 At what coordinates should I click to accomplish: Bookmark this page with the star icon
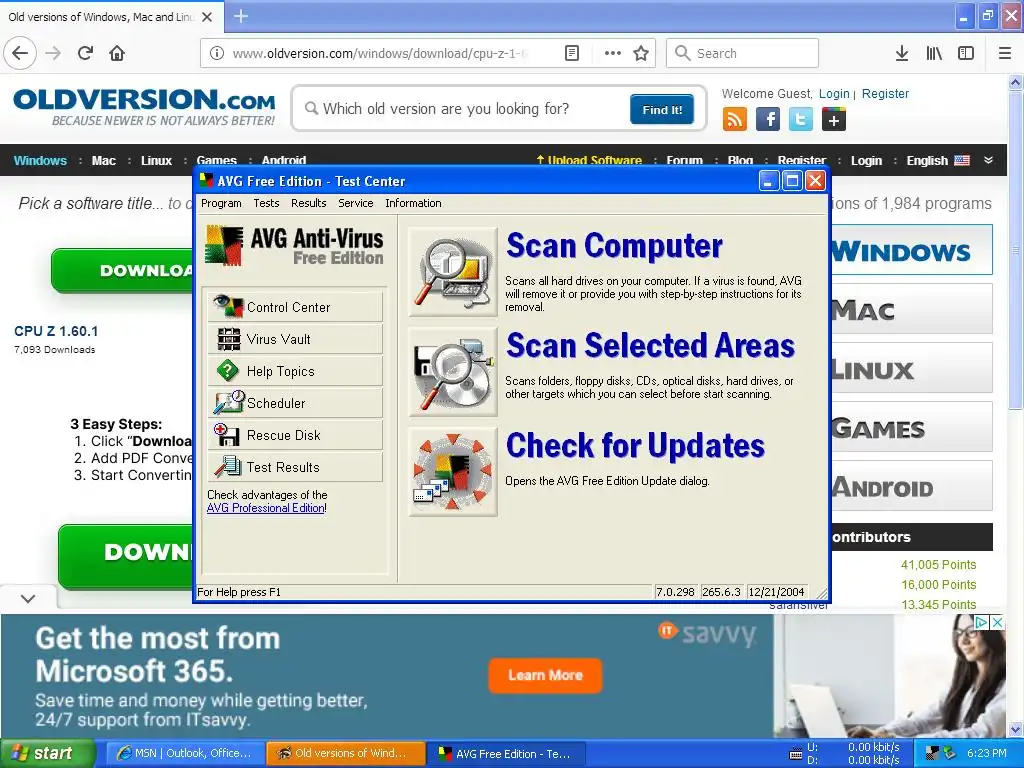(641, 53)
